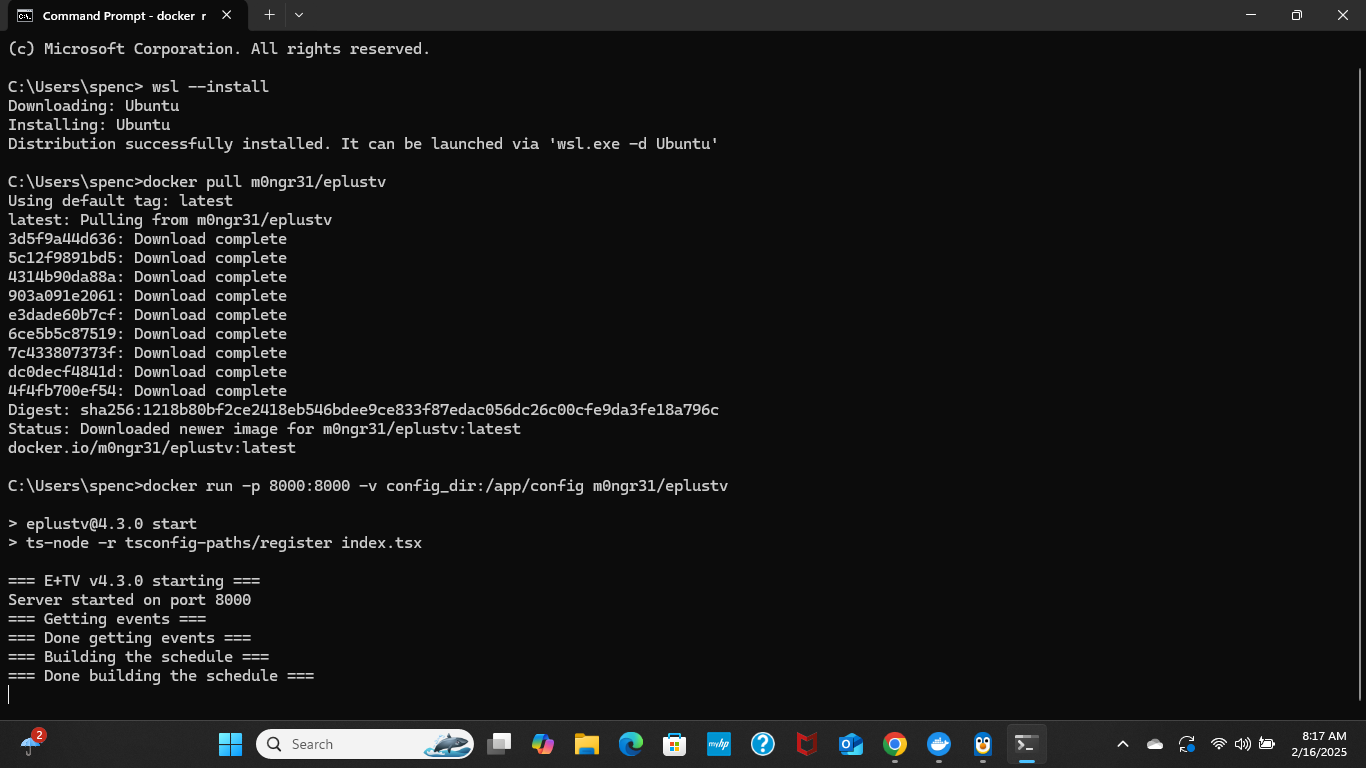Open the Linux penguin app

(983, 744)
